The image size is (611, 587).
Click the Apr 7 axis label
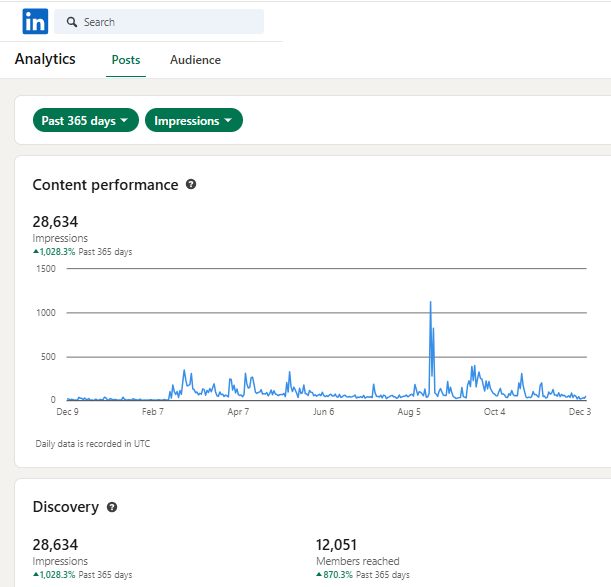(x=238, y=412)
